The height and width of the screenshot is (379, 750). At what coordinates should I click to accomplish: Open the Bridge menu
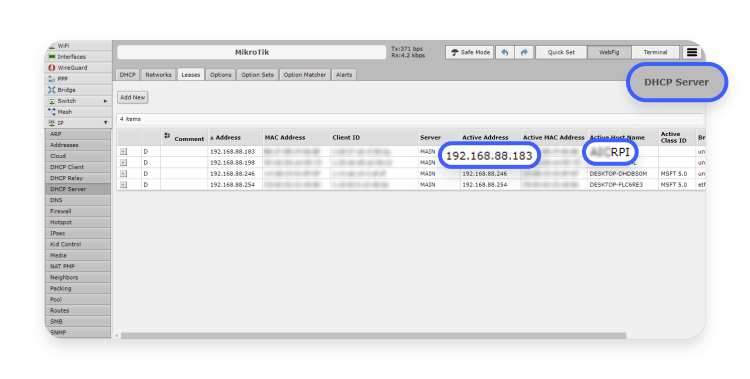tap(78, 89)
